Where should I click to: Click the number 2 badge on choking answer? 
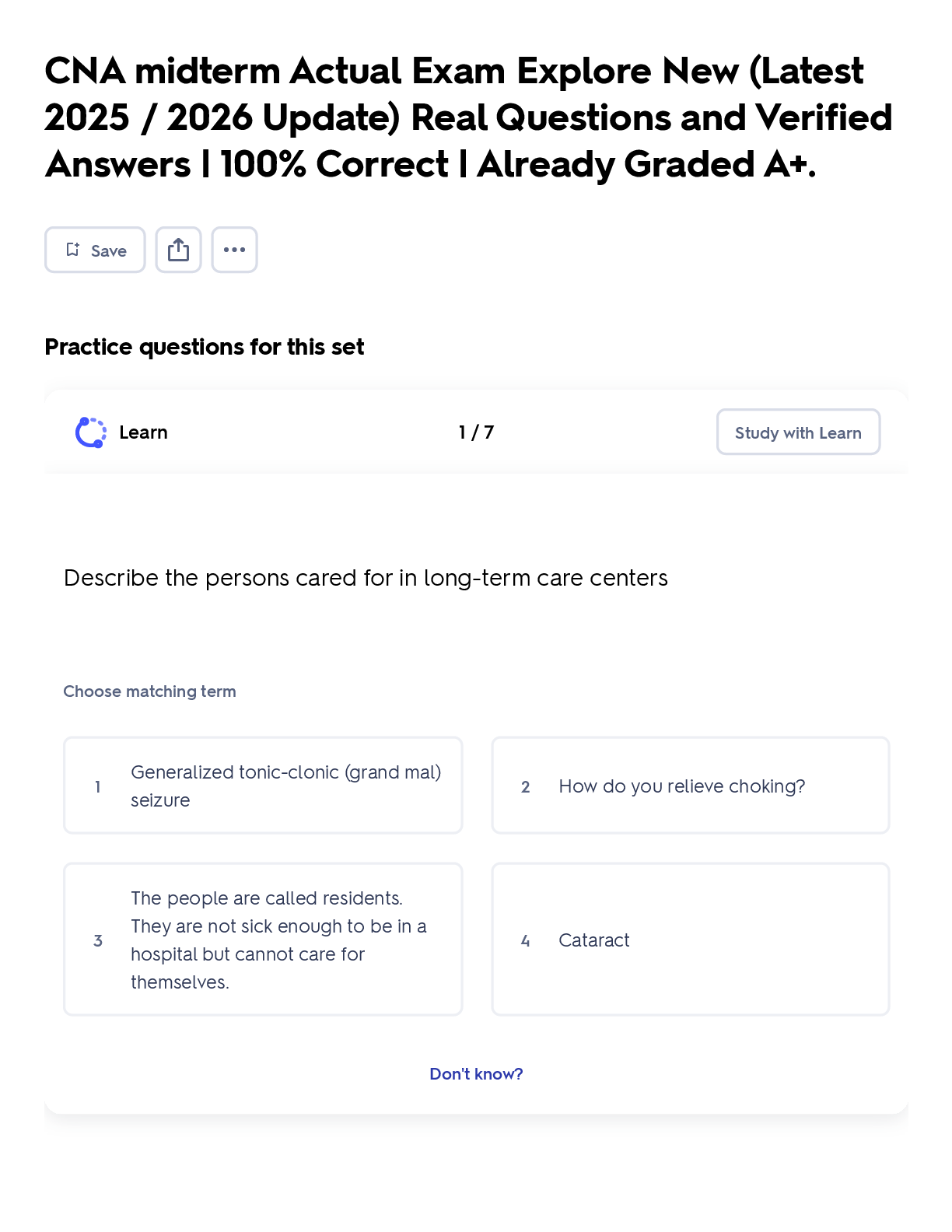pyautogui.click(x=526, y=786)
